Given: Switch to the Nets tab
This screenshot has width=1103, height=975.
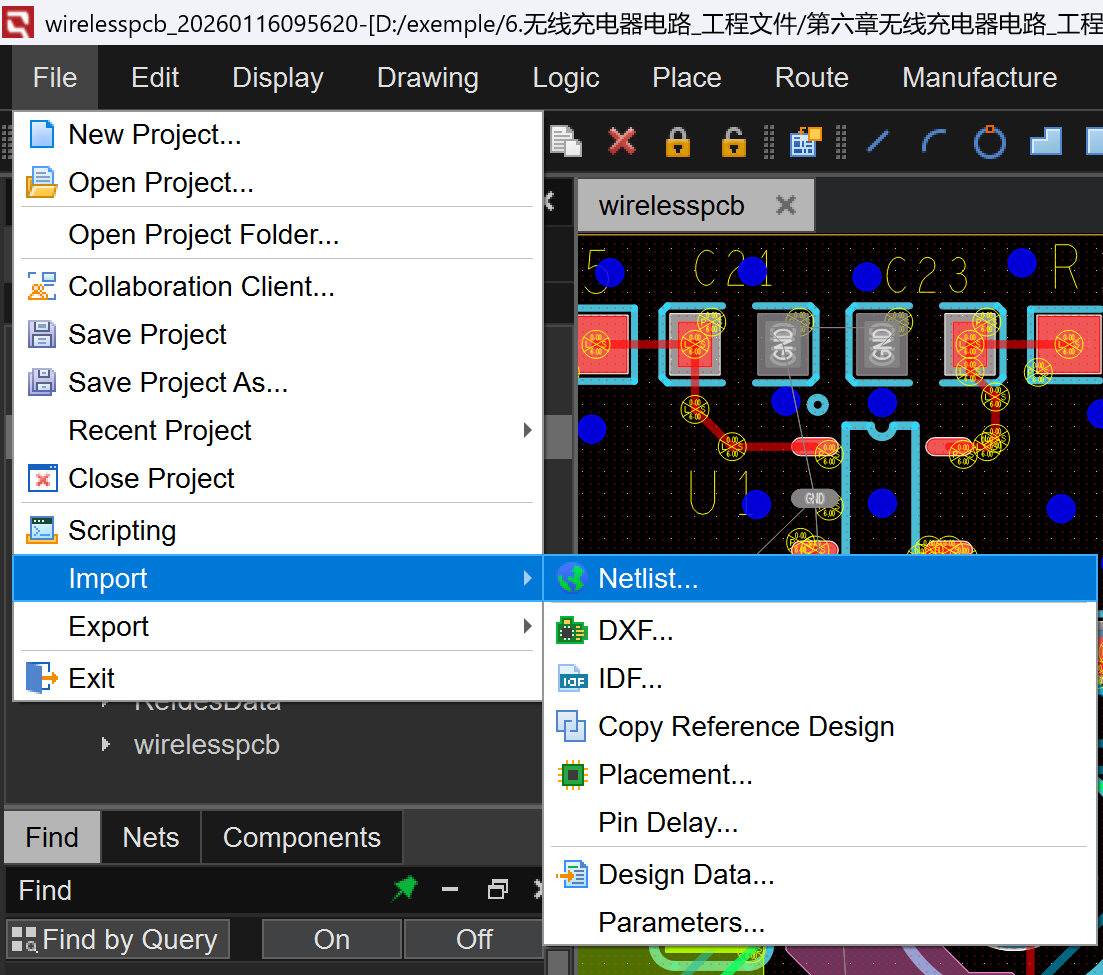Looking at the screenshot, I should (151, 837).
